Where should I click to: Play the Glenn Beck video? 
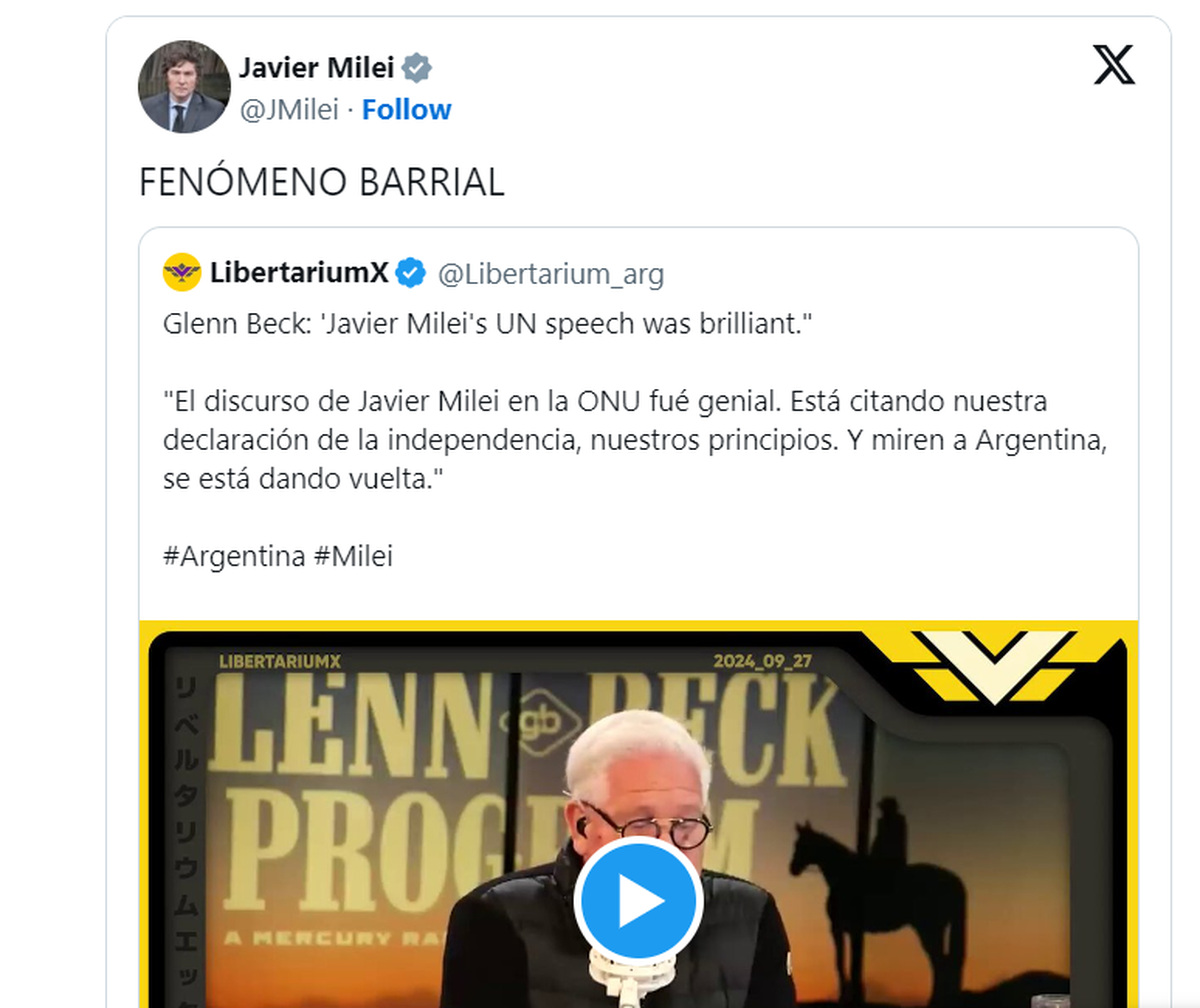click(x=638, y=902)
